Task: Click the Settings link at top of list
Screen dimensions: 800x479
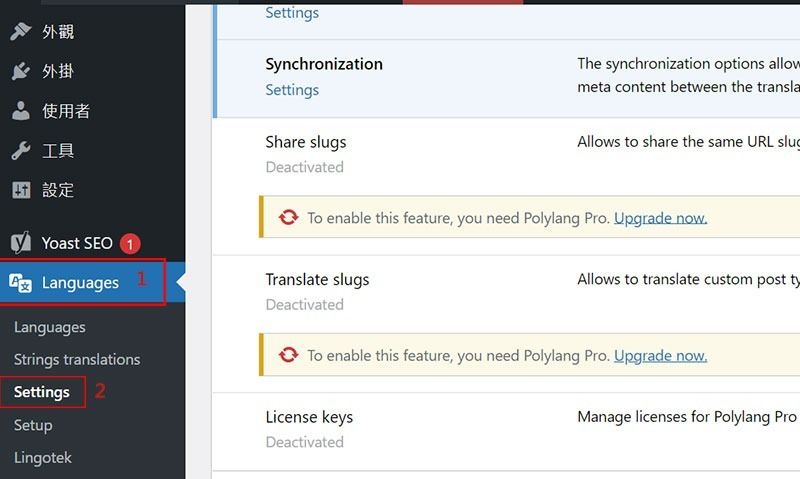Action: tap(292, 12)
